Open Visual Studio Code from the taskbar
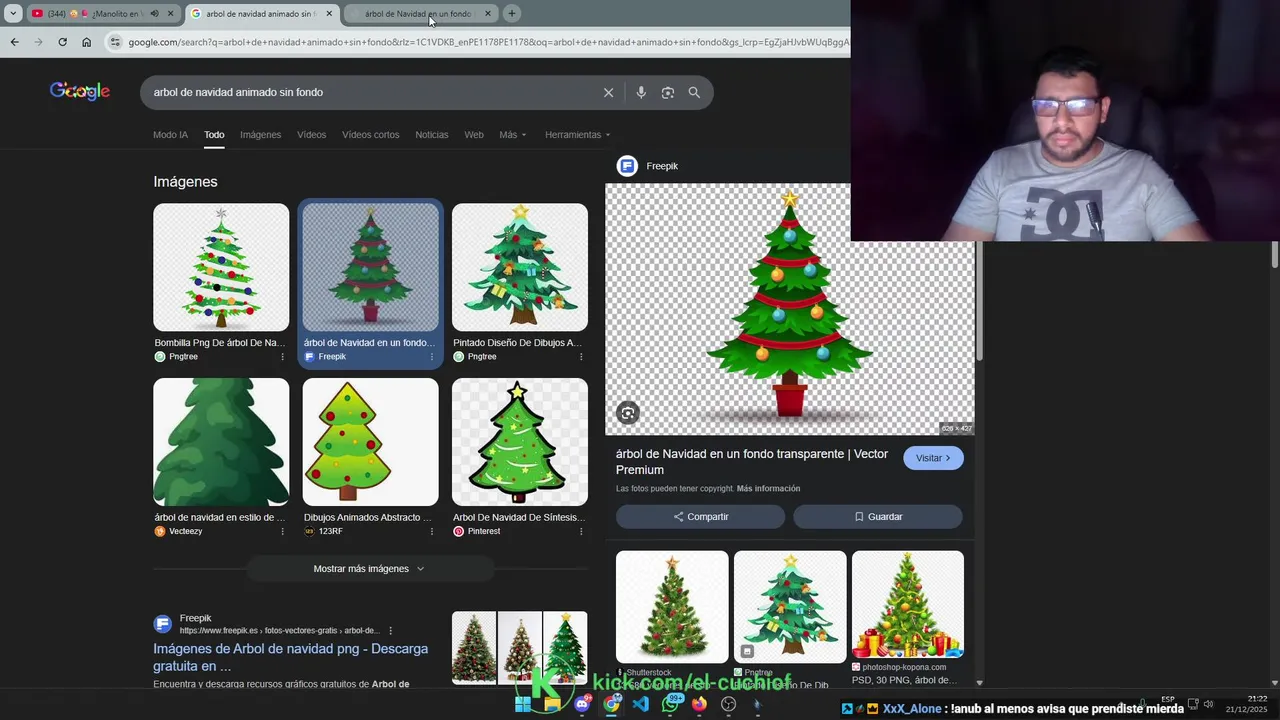Screen dimensions: 1280x720 coord(641,704)
